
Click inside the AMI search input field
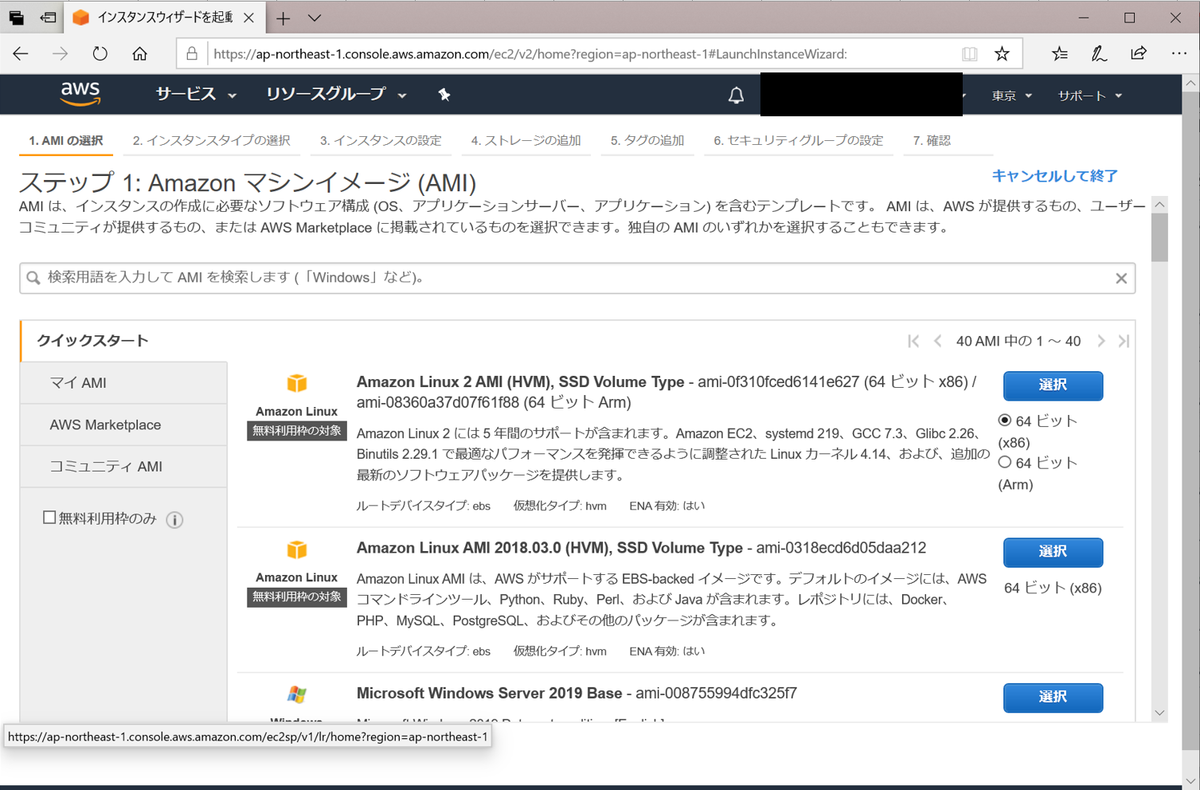pyautogui.click(x=500, y=278)
